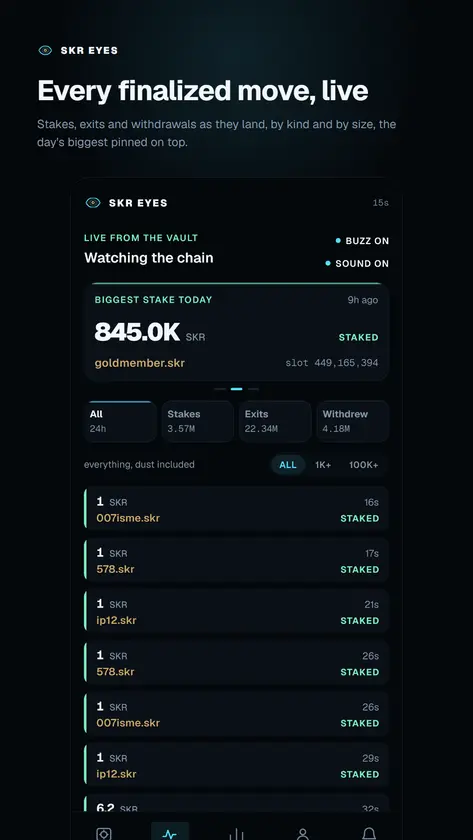Select the All 24h tab

[x=120, y=421]
